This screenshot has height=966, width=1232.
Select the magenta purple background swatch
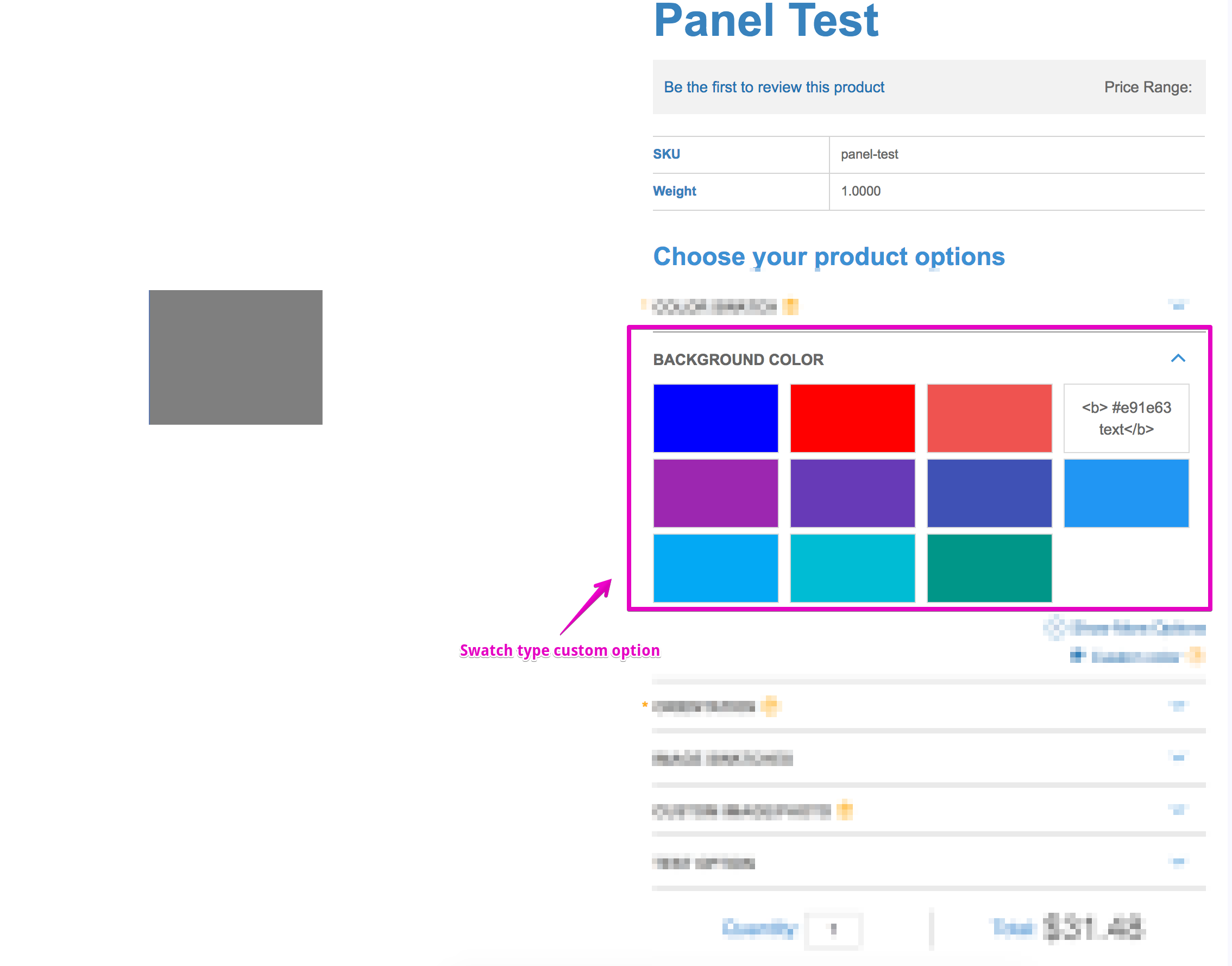715,493
